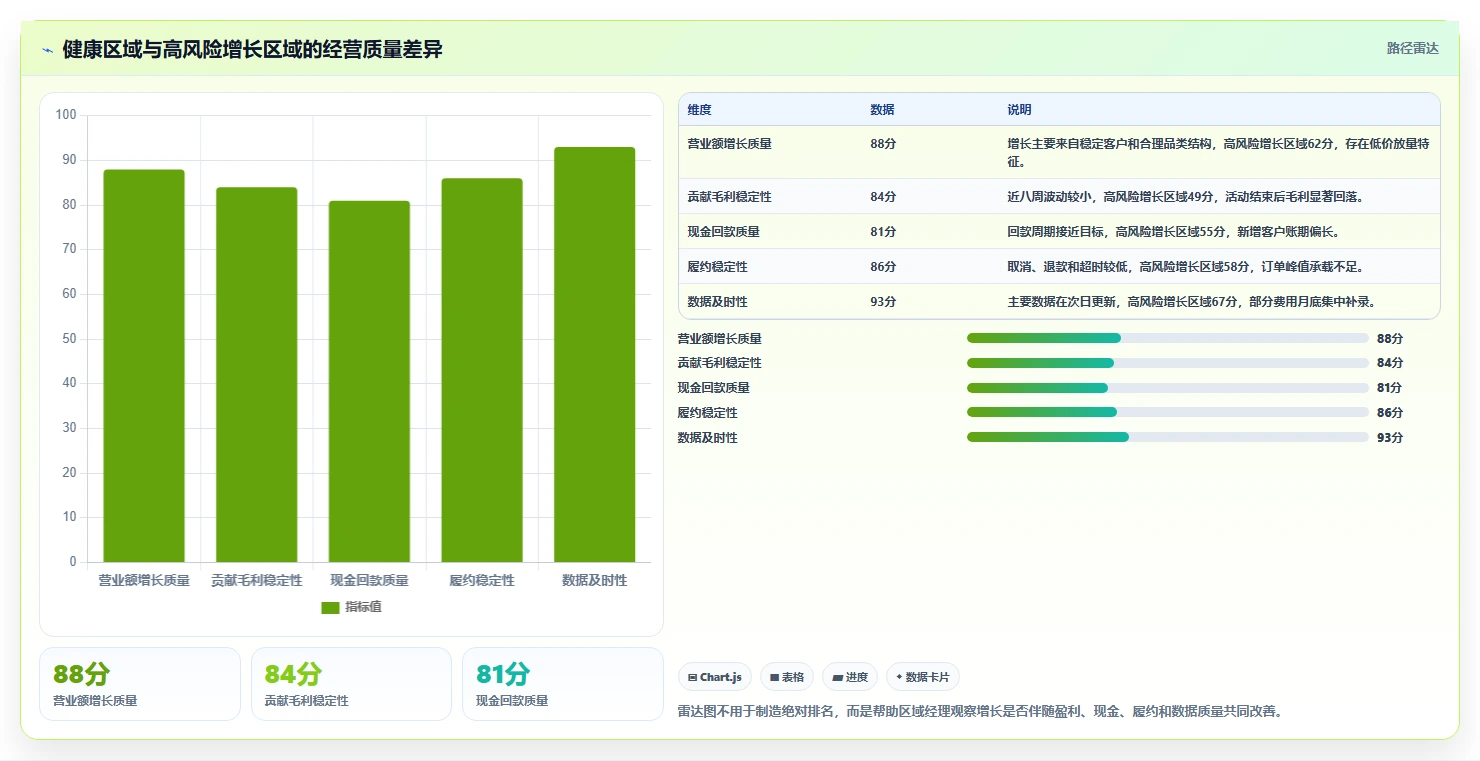The height and width of the screenshot is (761, 1480).
Task: Click the 履约稳定性 label in the progress list
Action: coord(708,412)
